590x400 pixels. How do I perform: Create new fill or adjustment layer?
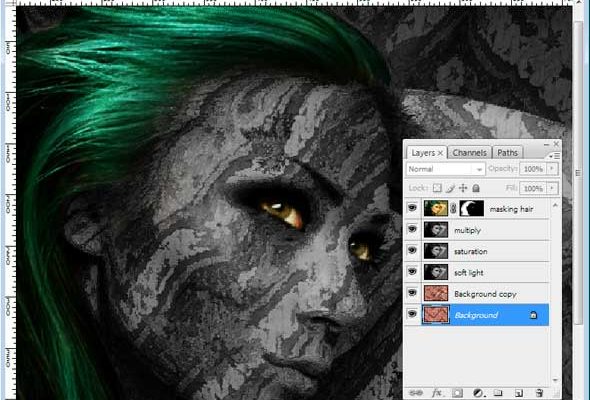click(x=478, y=393)
